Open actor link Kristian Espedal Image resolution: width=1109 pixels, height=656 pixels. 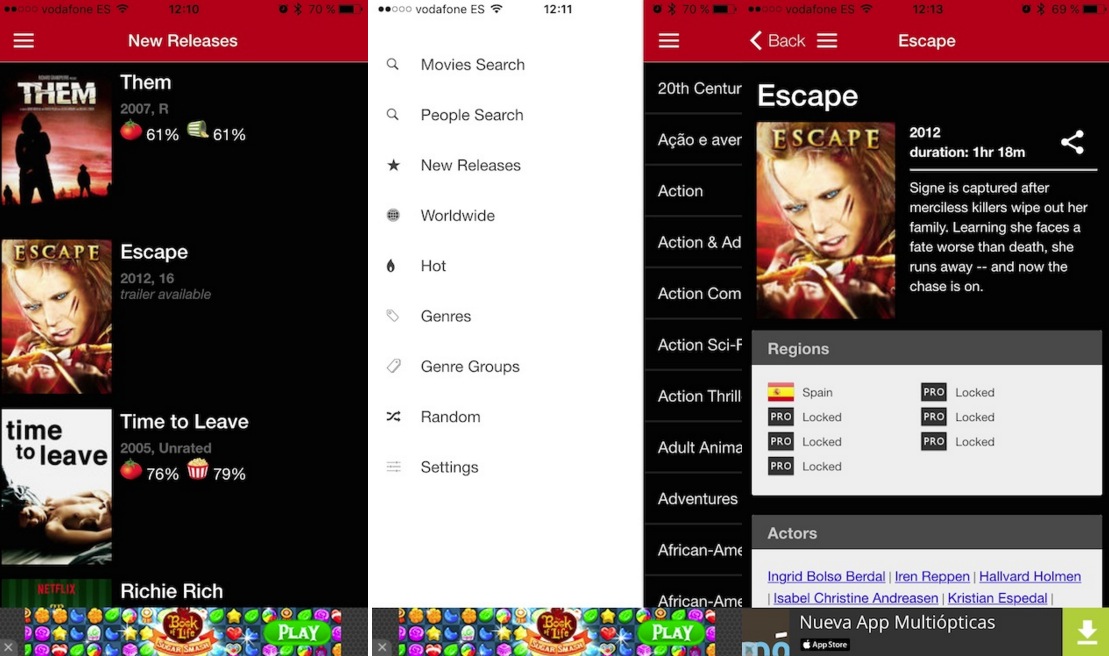[x=997, y=598]
